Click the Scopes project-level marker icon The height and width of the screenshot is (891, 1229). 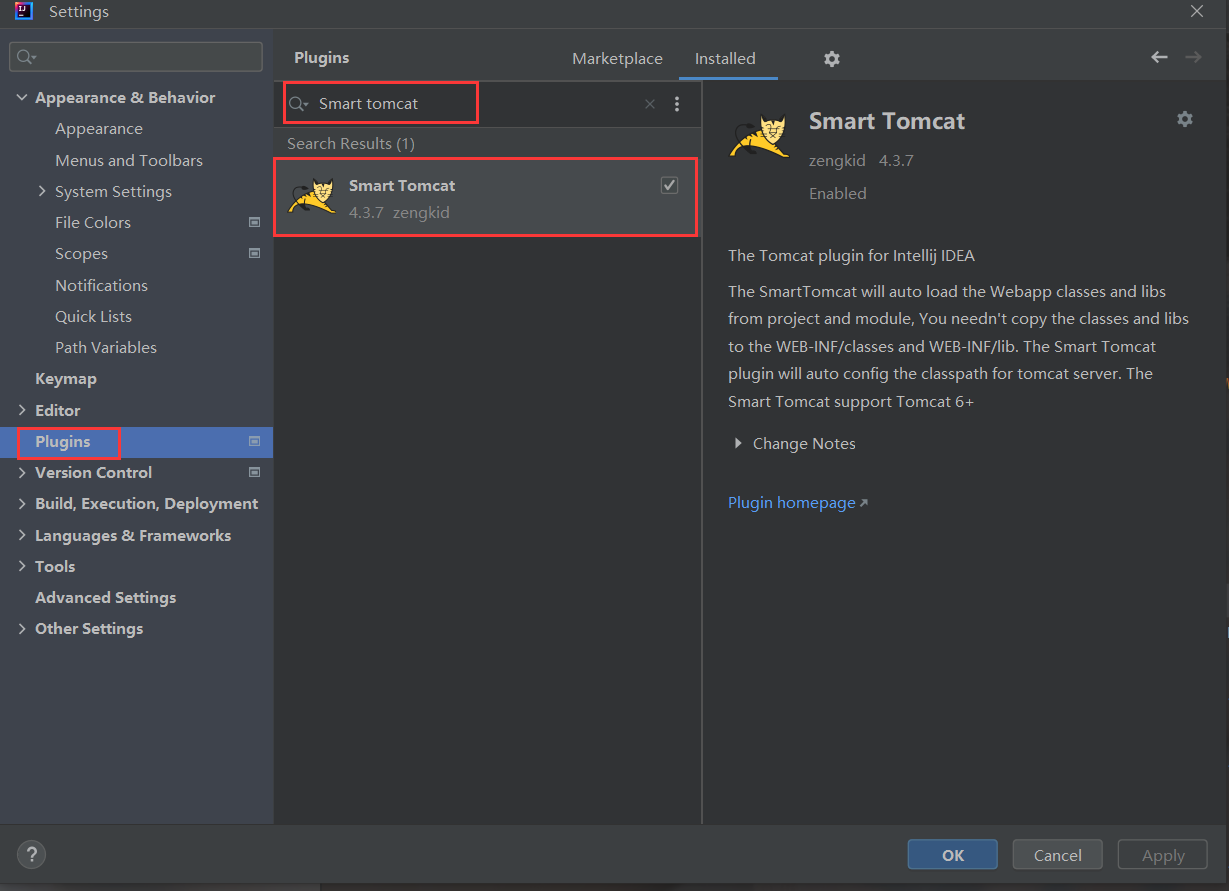pos(254,254)
